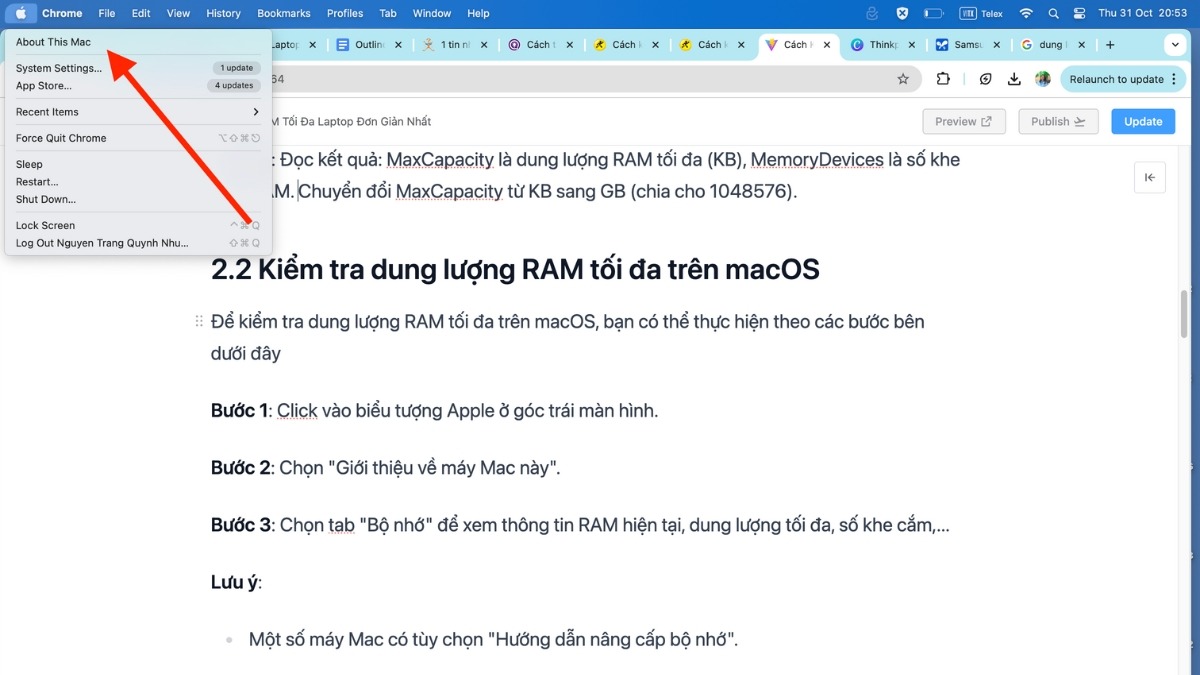Open the Help menu
Viewport: 1200px width, 675px height.
(x=479, y=13)
